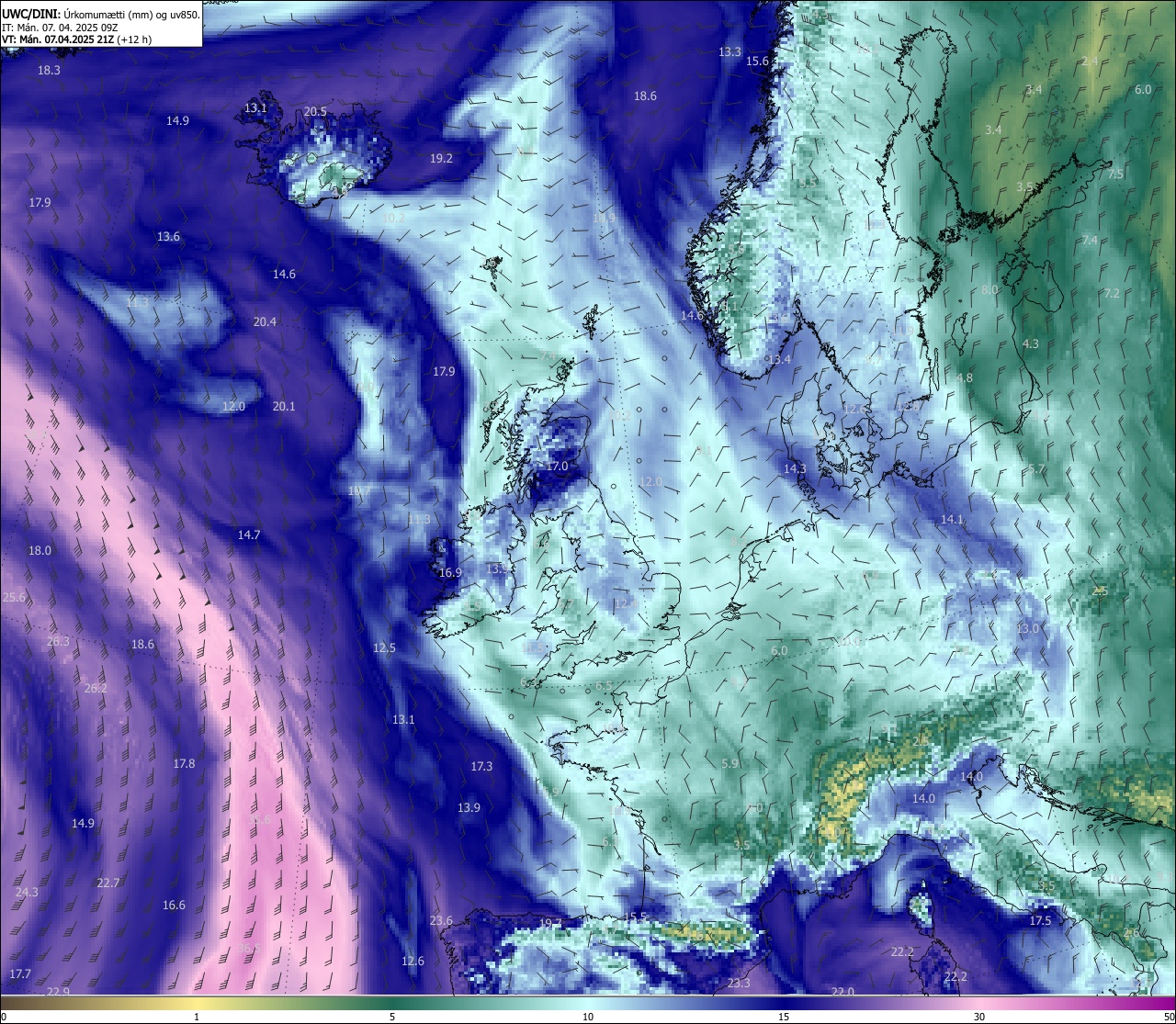This screenshot has width=1176, height=1024.
Task: Click the 19.2 value east of Iceland
Action: pyautogui.click(x=441, y=158)
